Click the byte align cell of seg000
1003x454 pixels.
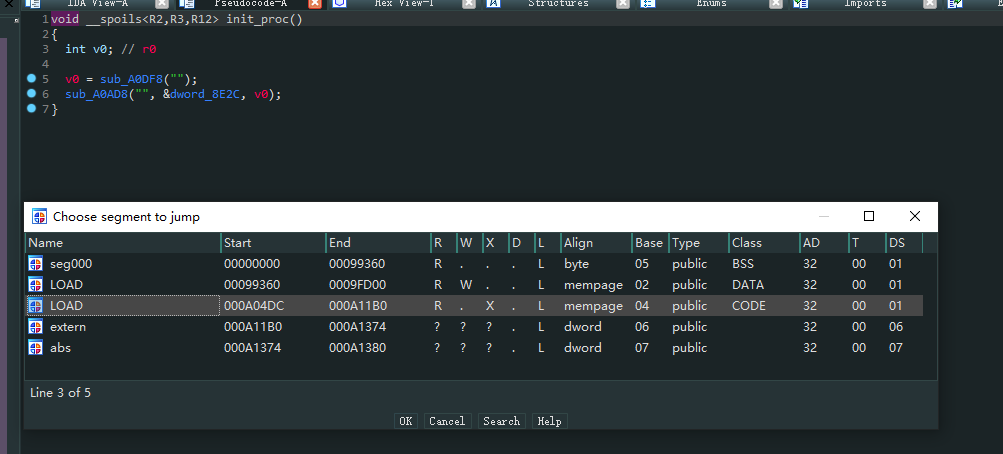[x=576, y=263]
